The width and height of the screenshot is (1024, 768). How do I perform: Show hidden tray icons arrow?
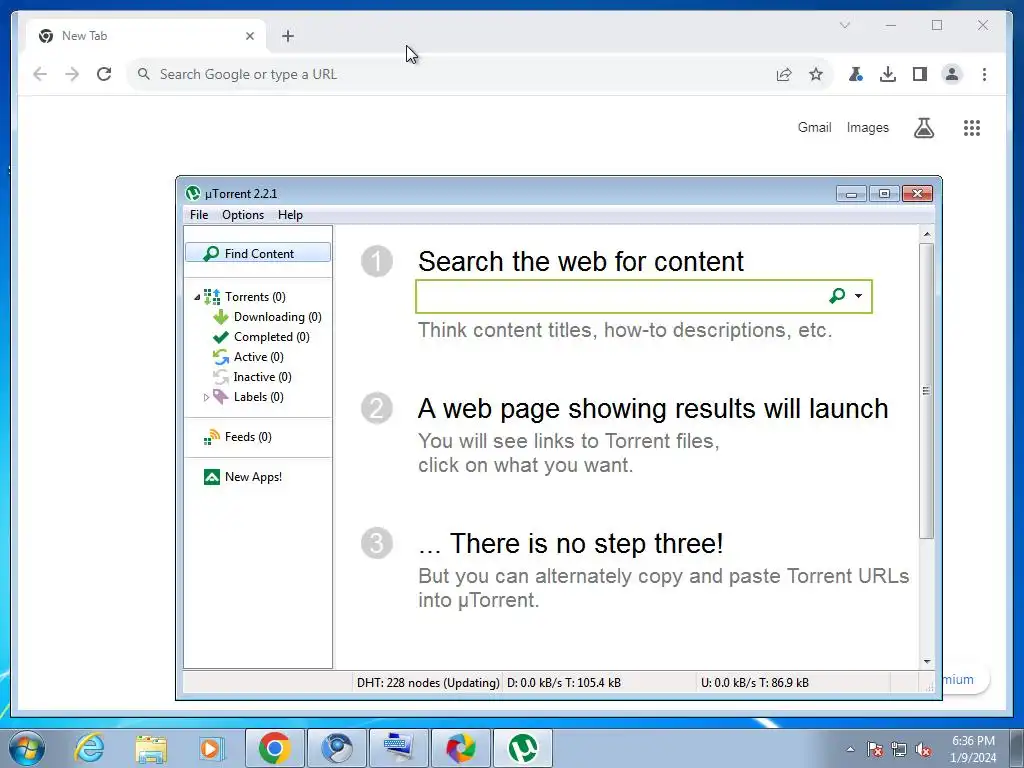tap(850, 750)
